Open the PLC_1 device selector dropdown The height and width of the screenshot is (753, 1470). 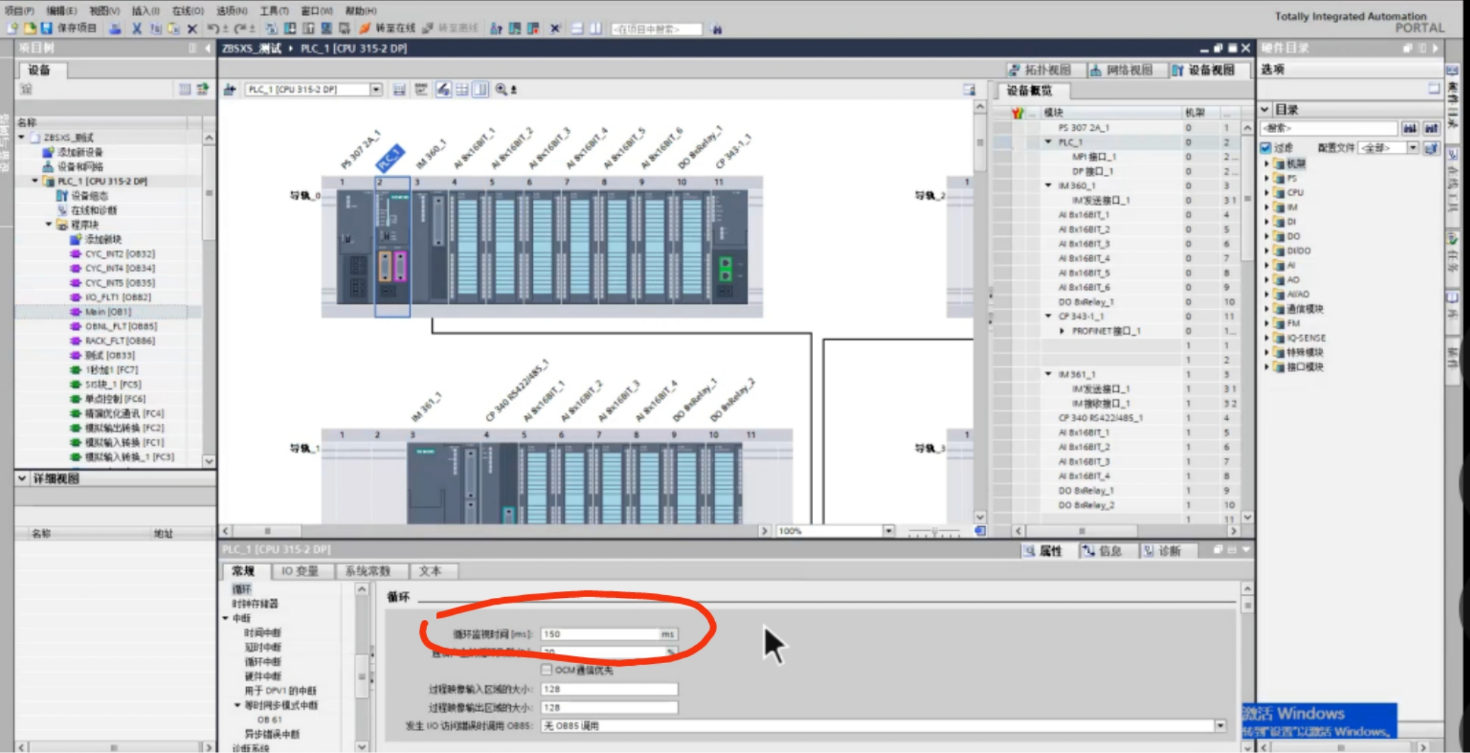376,90
